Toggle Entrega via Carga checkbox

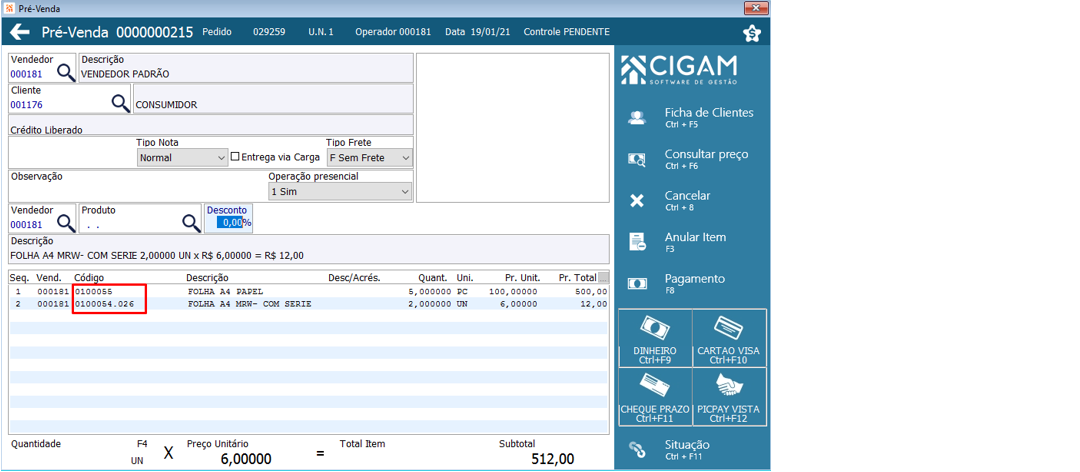[x=235, y=156]
